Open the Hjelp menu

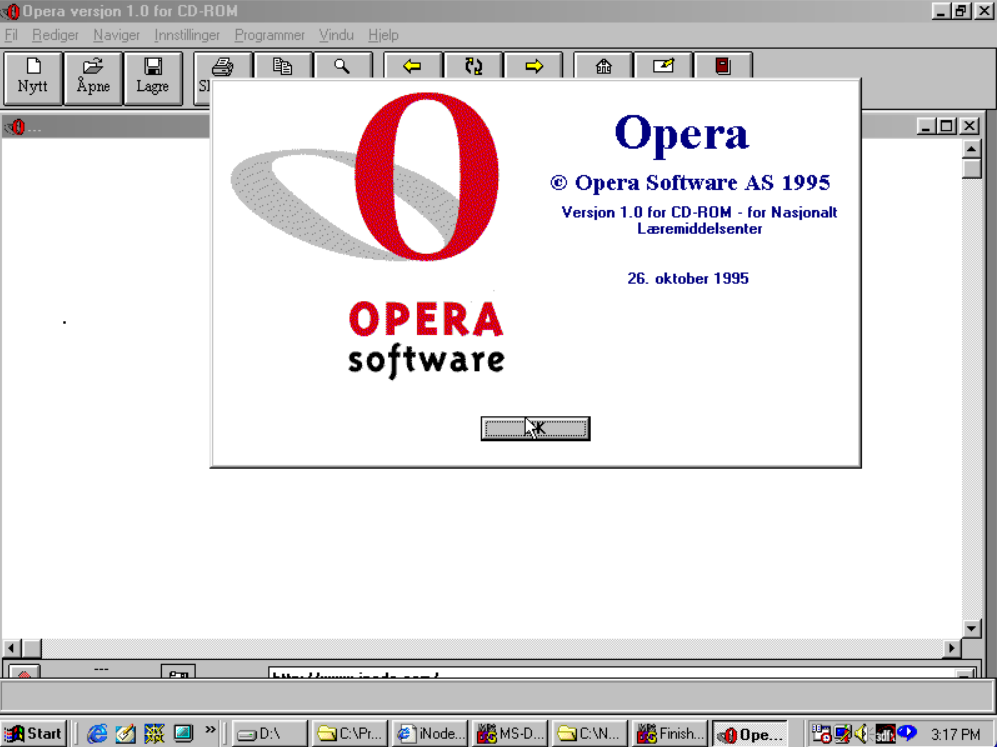click(383, 35)
